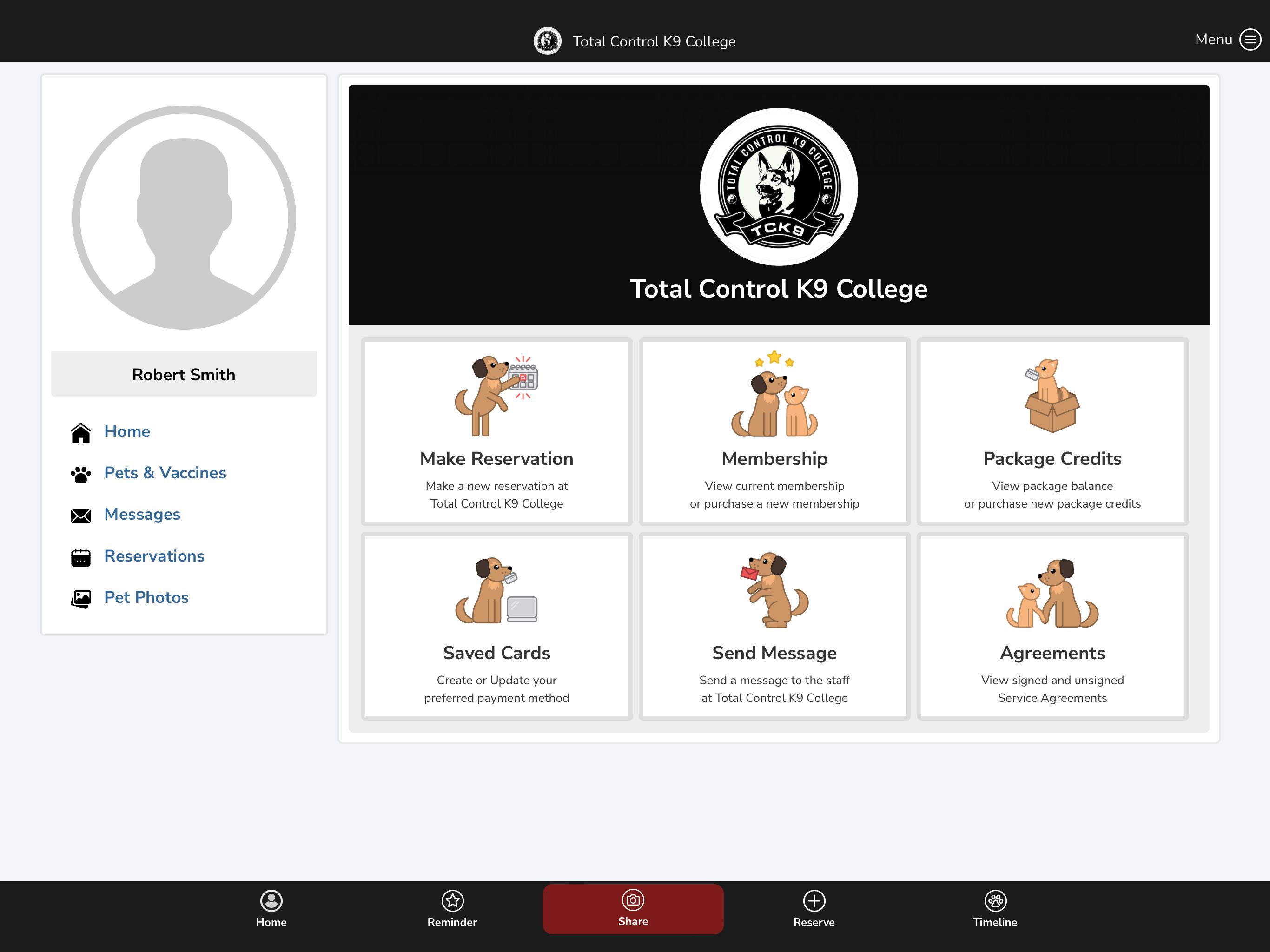The image size is (1270, 952).
Task: Tap the plus icon above Reserve
Action: click(814, 900)
